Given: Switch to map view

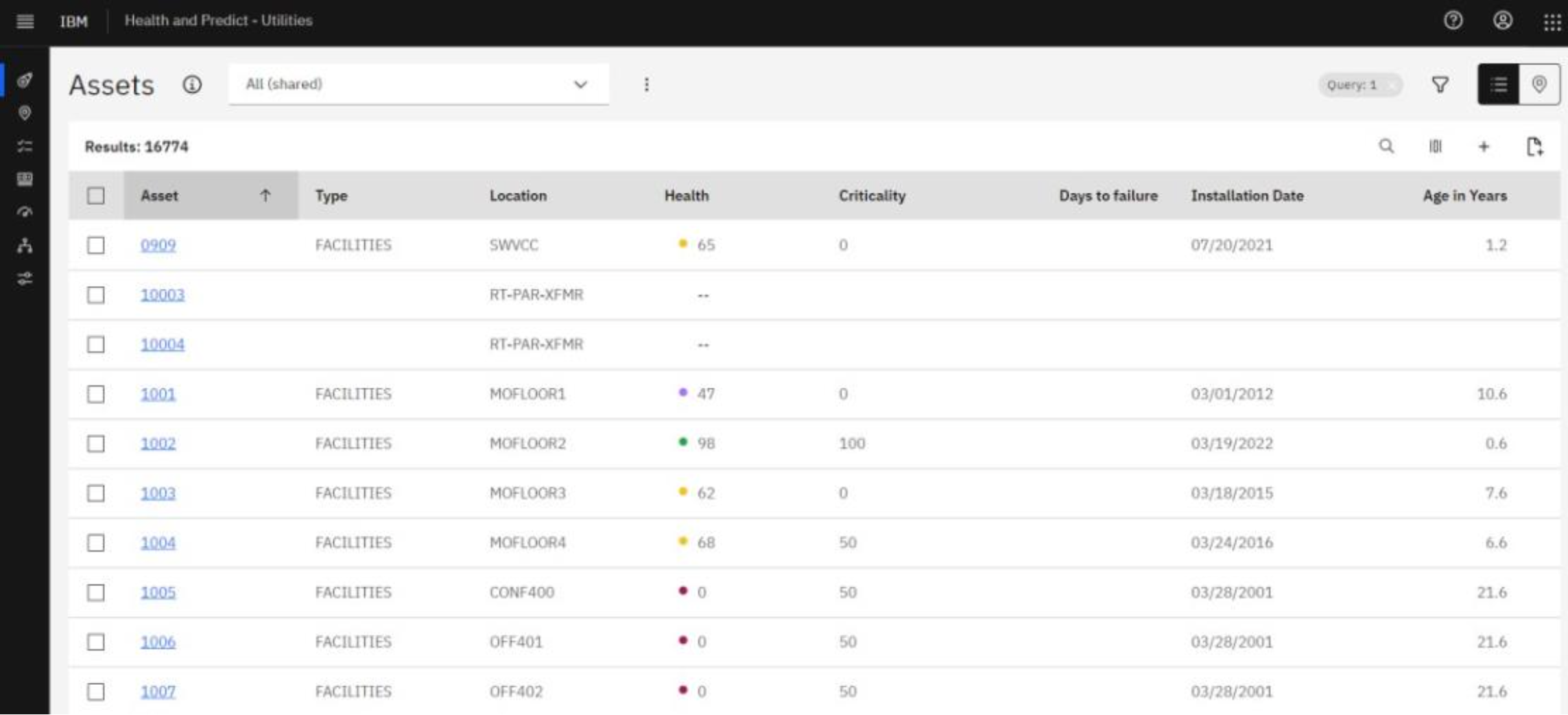Looking at the screenshot, I should [1539, 84].
